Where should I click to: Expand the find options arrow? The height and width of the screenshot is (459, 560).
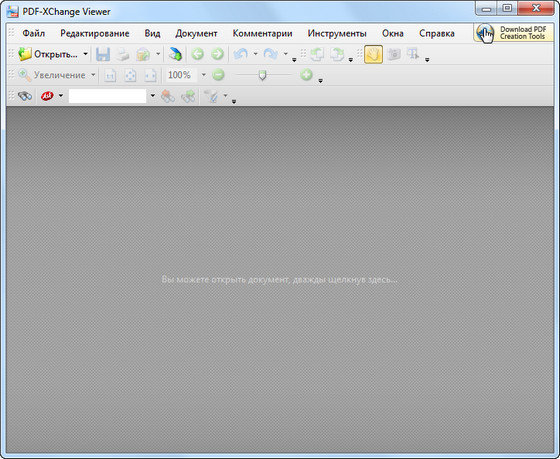pos(225,96)
